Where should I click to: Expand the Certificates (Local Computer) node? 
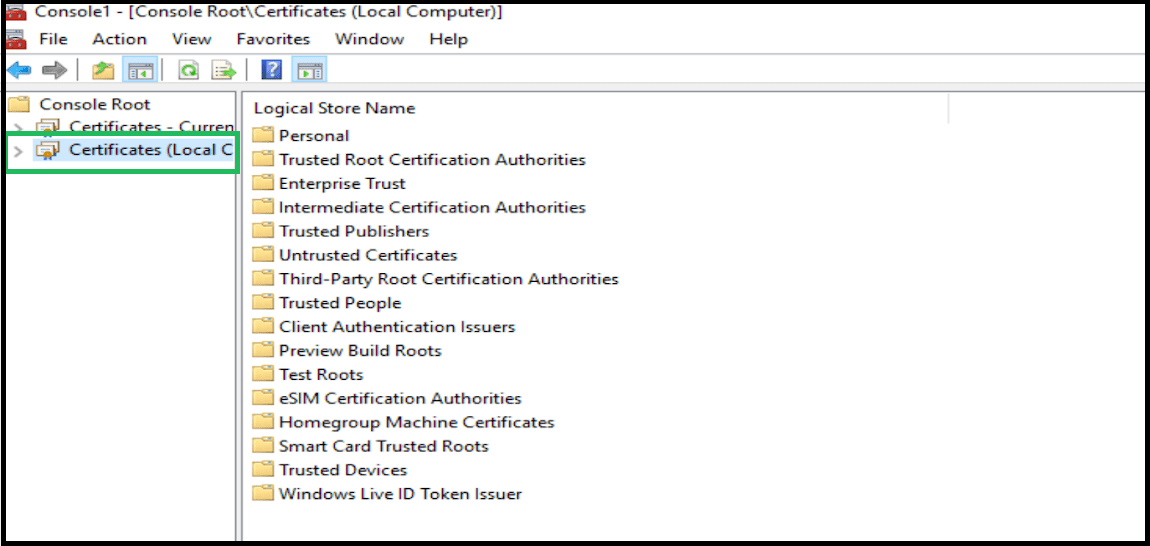18,151
